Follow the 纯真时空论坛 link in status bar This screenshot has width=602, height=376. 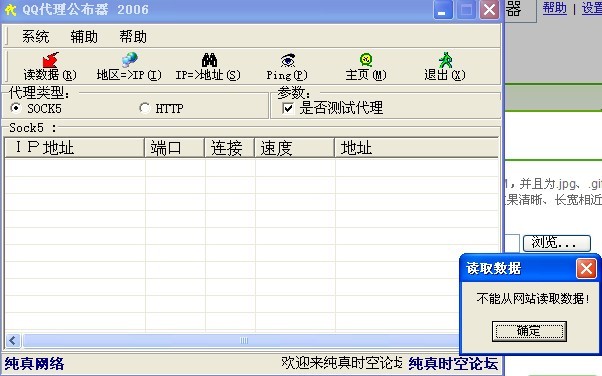453,363
